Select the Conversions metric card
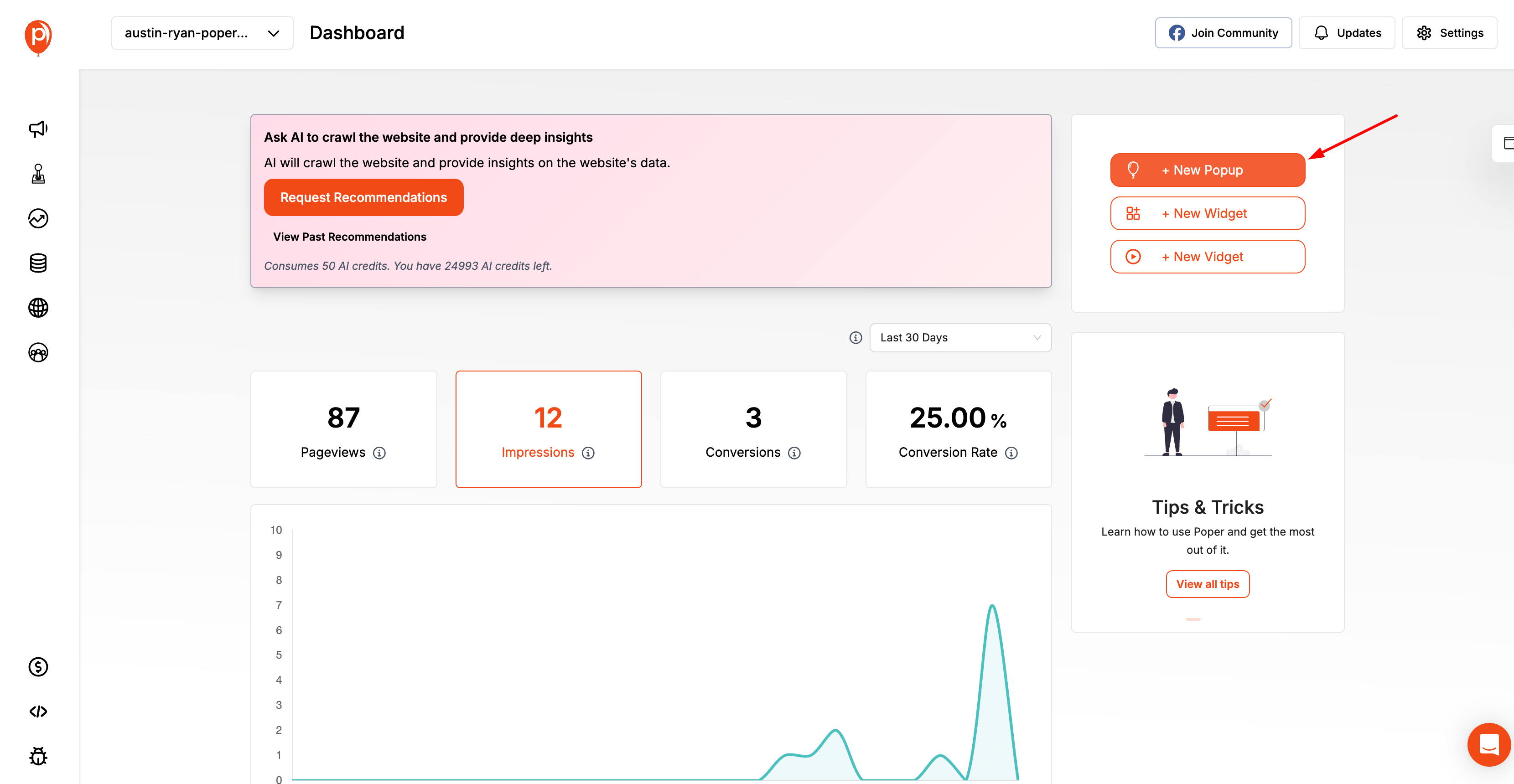This screenshot has height=784, width=1514. point(753,429)
